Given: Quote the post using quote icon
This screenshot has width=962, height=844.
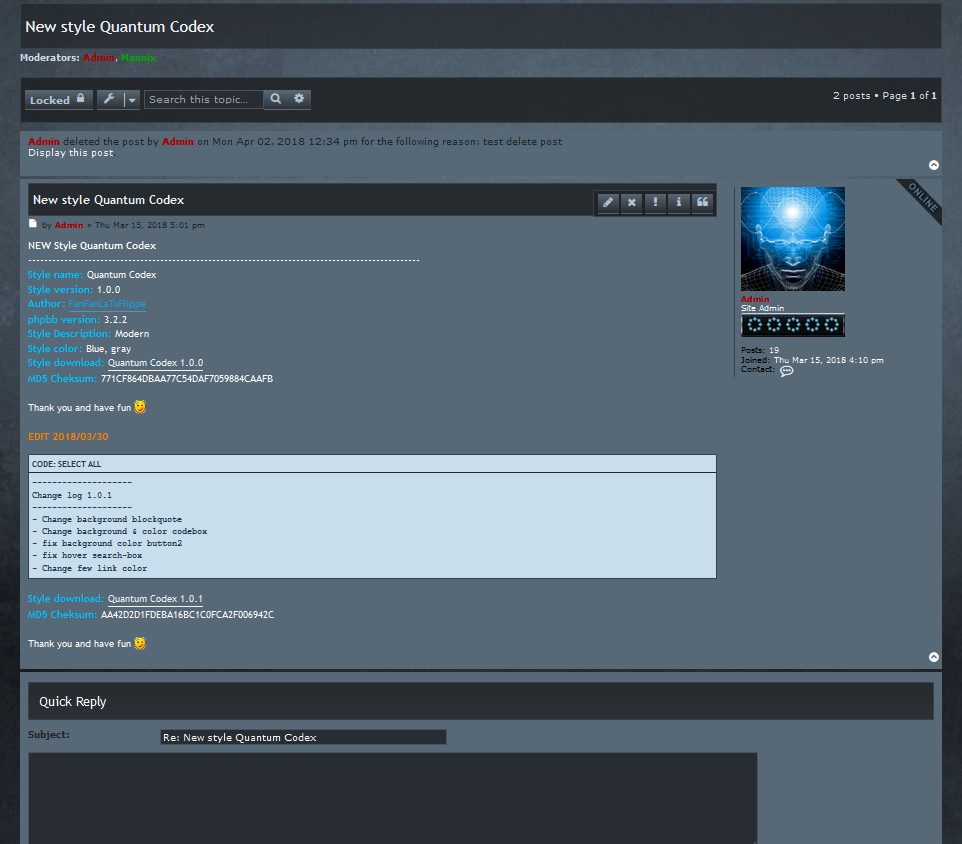Looking at the screenshot, I should [x=703, y=202].
